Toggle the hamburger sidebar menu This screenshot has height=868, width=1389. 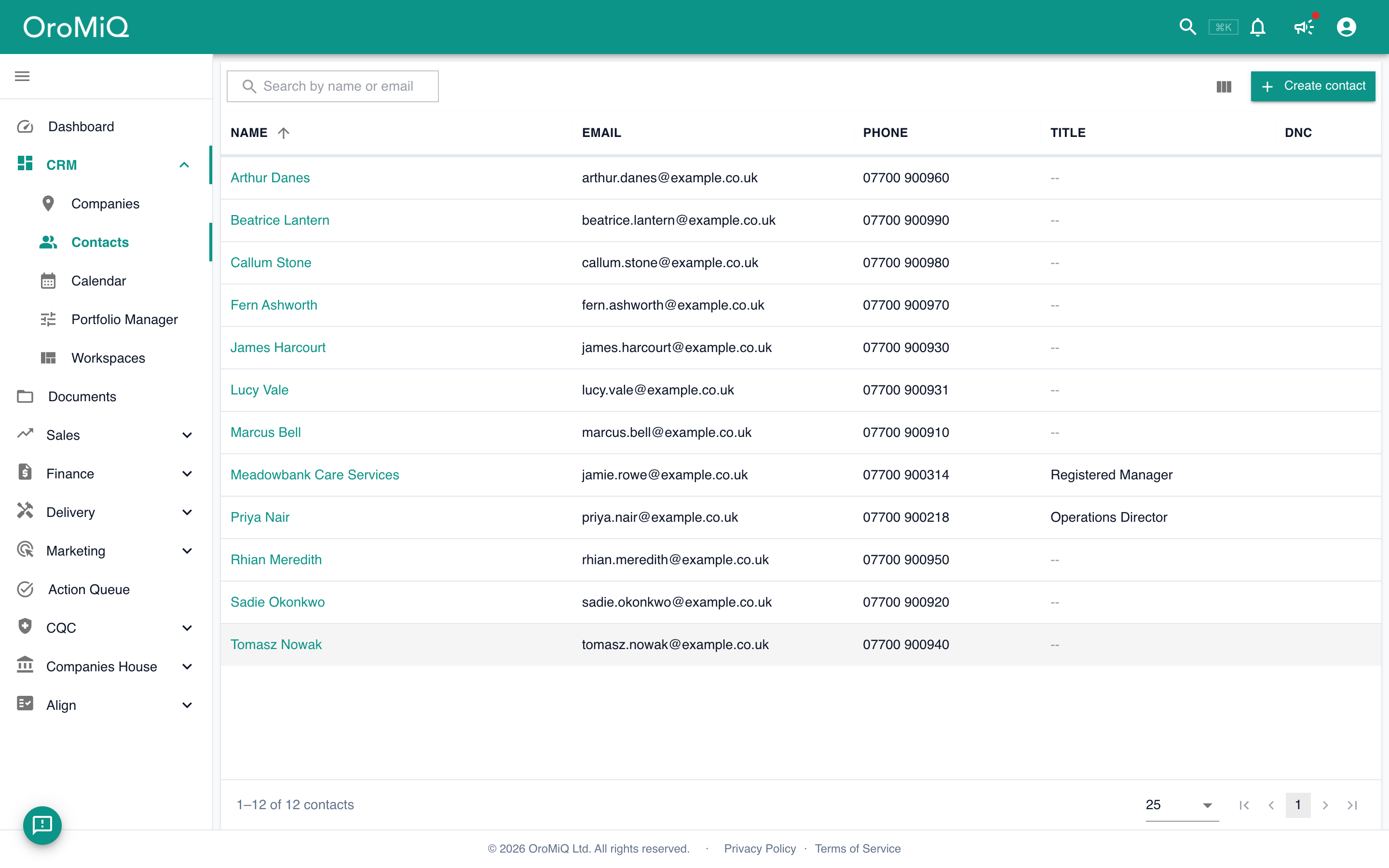pyautogui.click(x=22, y=76)
